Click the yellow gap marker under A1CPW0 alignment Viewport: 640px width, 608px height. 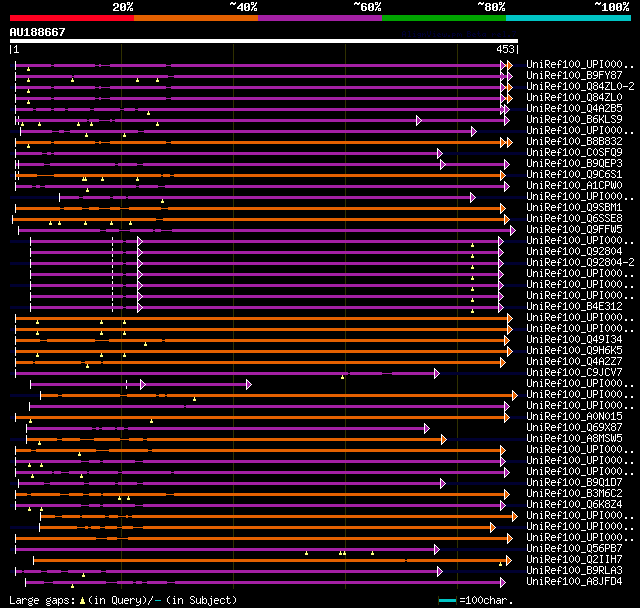87,190
